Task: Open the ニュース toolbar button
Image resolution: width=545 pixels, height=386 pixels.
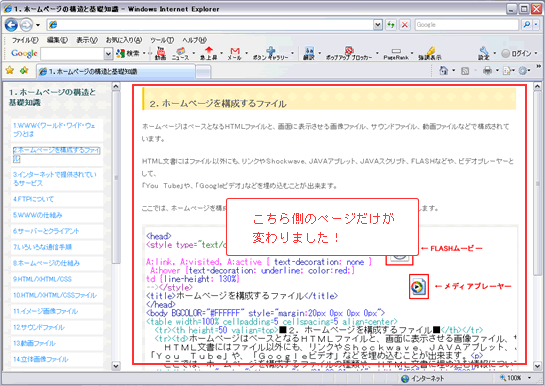Action: [x=180, y=54]
